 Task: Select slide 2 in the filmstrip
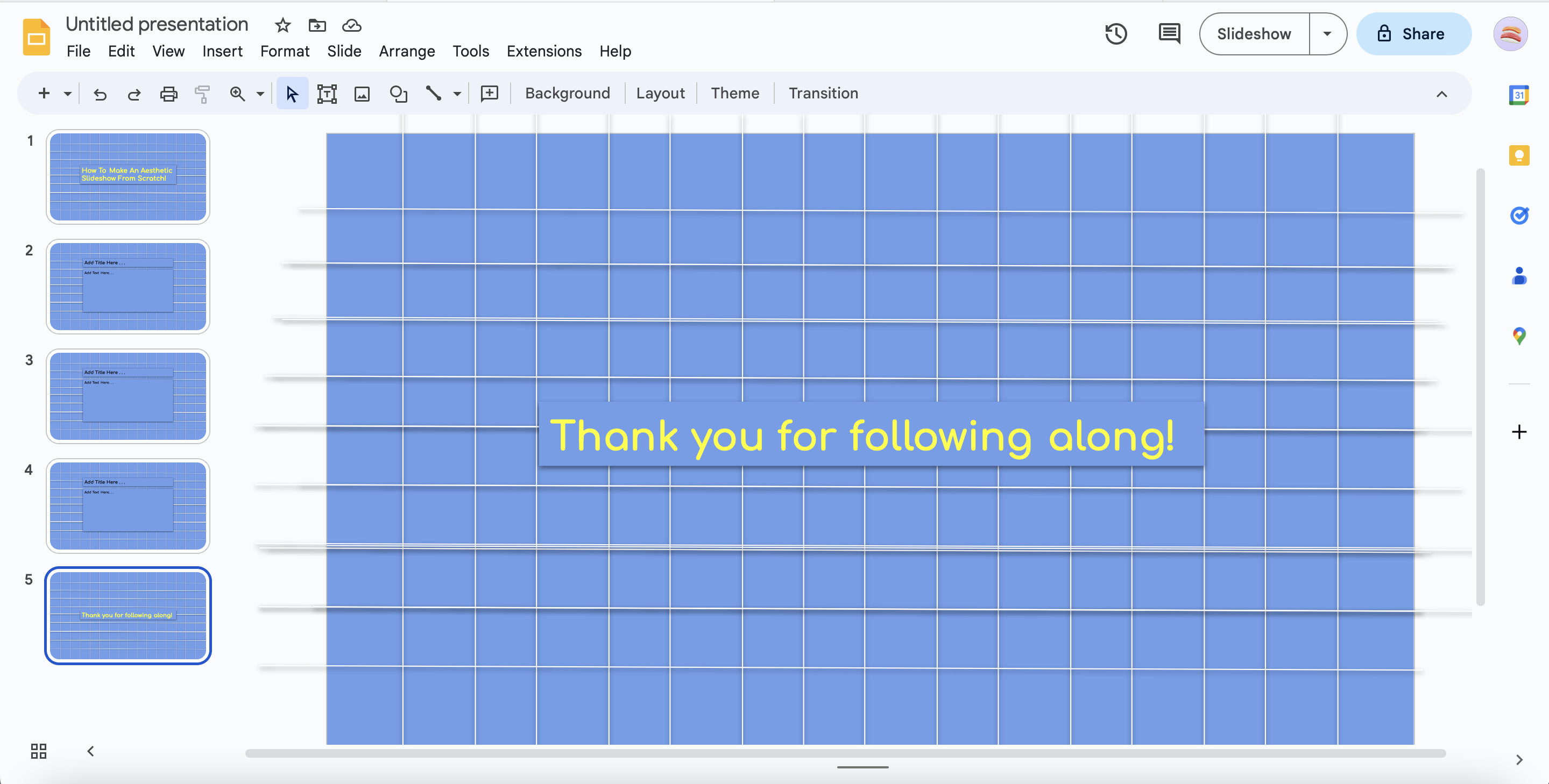[x=128, y=287]
